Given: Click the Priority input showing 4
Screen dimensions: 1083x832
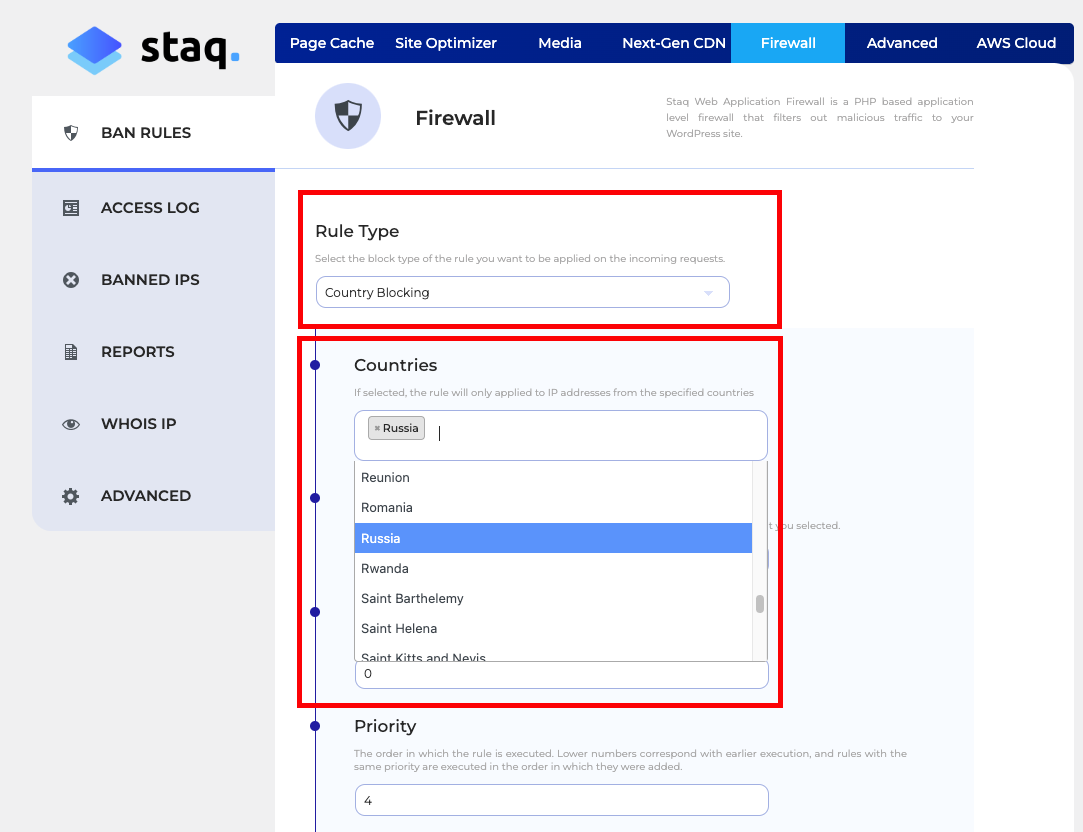Looking at the screenshot, I should click(x=561, y=800).
